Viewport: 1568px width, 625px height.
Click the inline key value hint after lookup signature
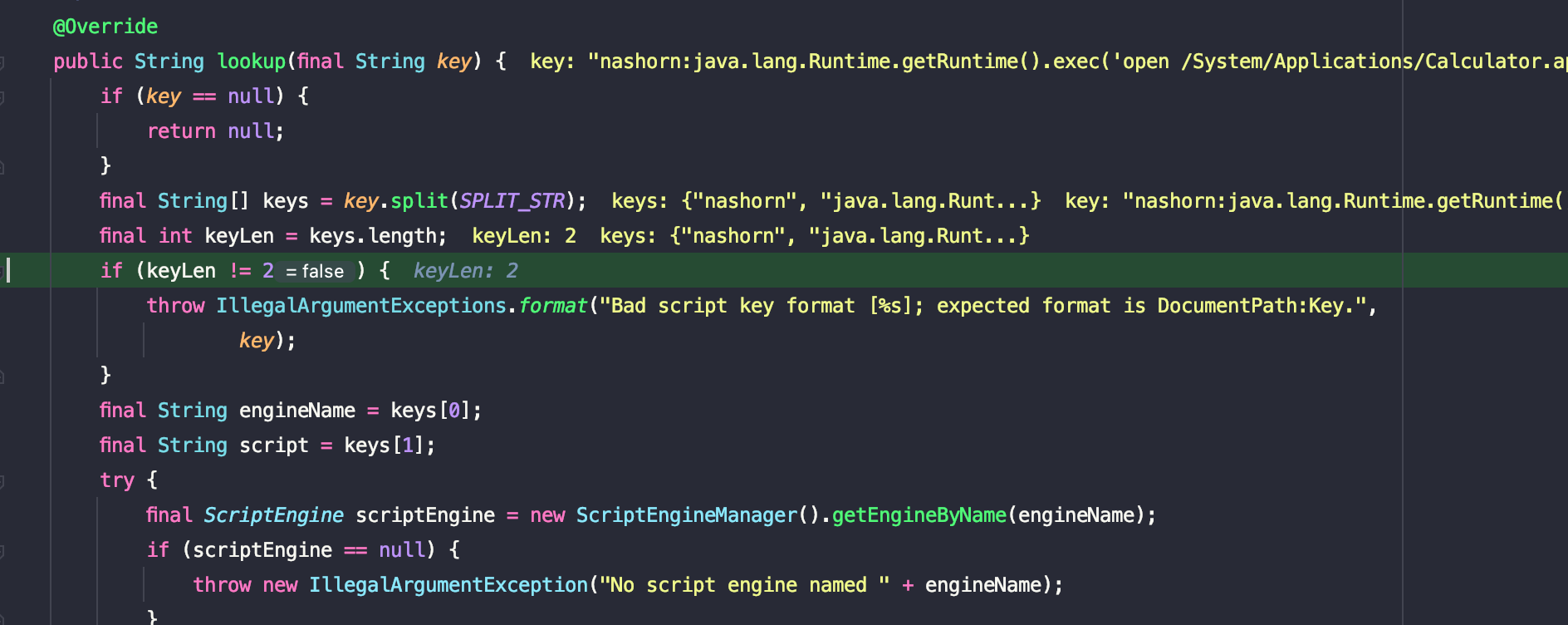1048,62
